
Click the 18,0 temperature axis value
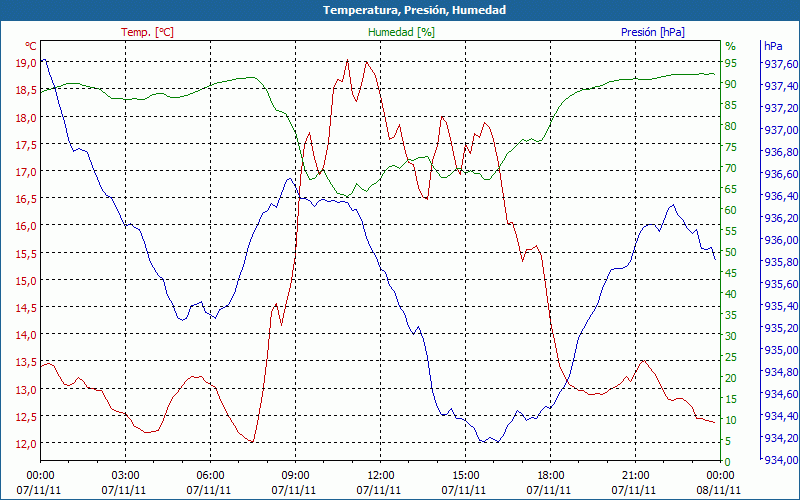pyautogui.click(x=27, y=118)
